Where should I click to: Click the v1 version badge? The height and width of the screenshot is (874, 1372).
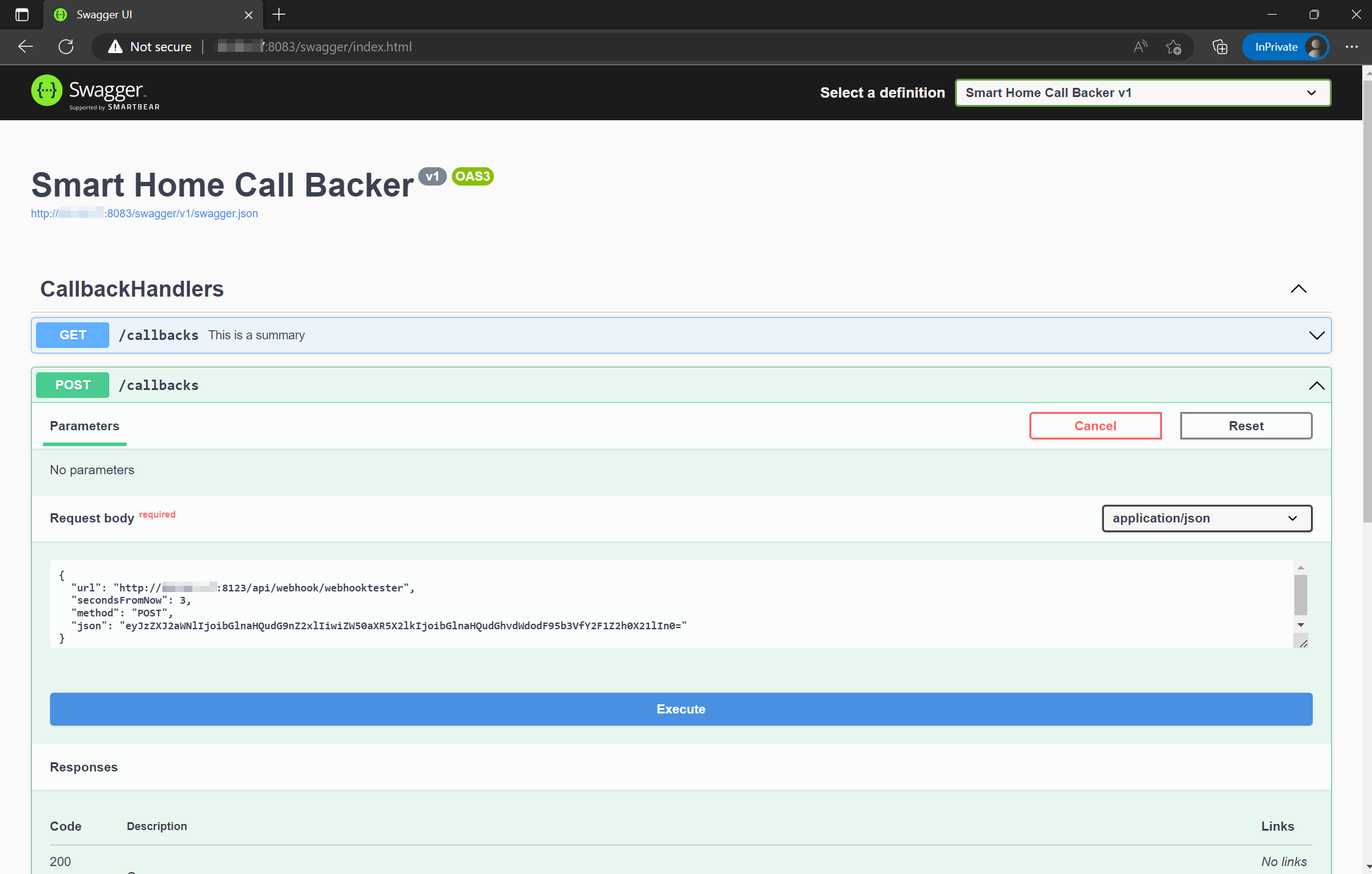(432, 176)
